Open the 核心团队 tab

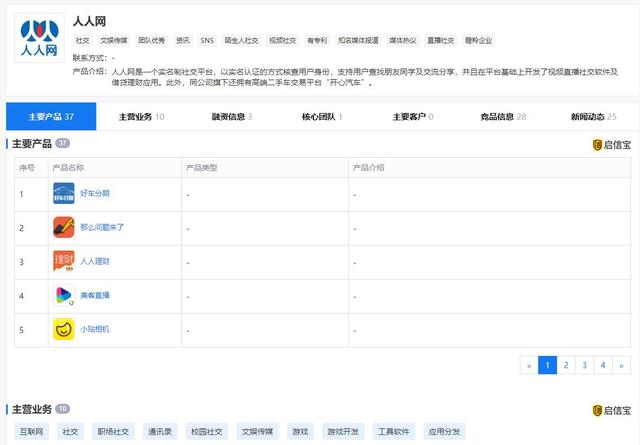322,117
